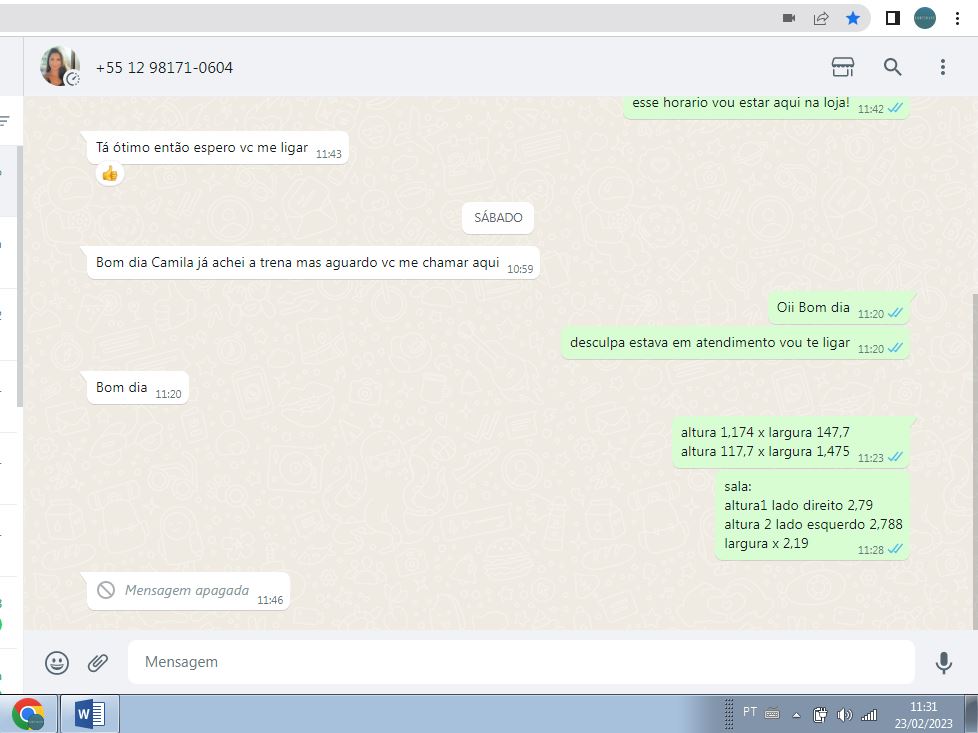Open the emoji picker

(x=57, y=662)
